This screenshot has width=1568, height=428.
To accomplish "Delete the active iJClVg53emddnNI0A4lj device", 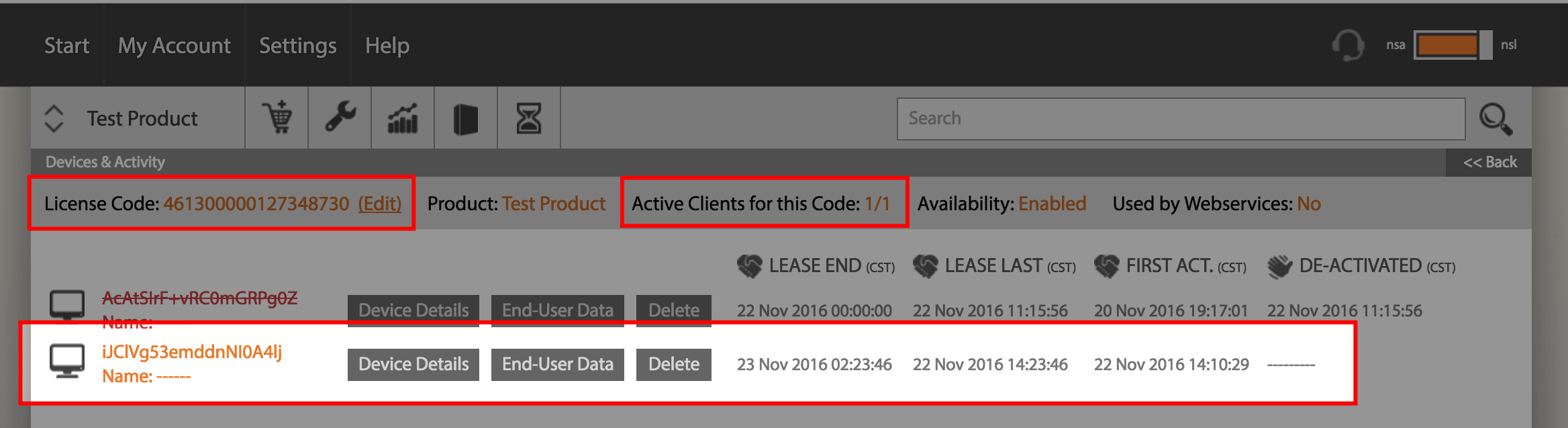I will 674,364.
